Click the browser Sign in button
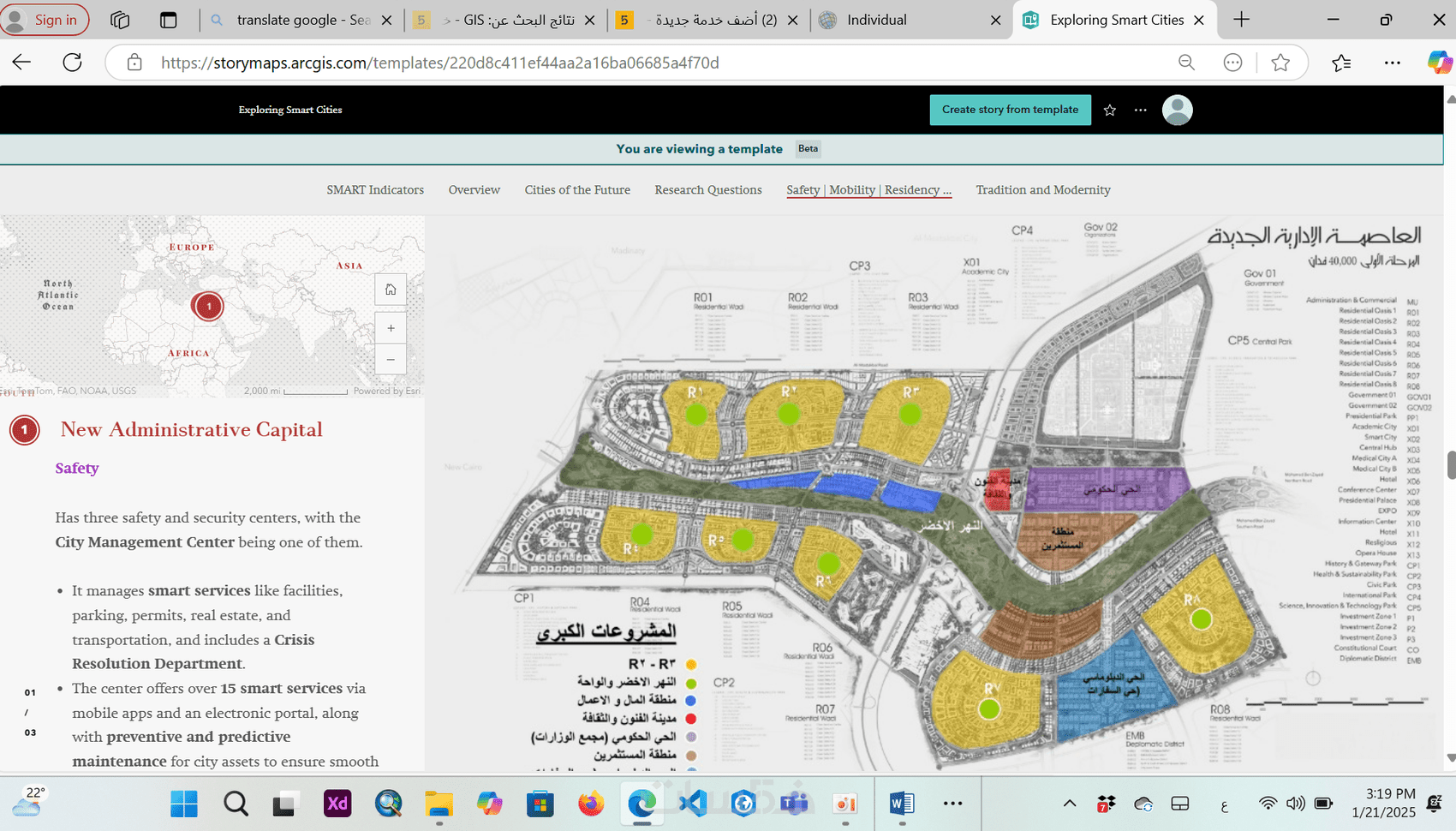1456x831 pixels. (45, 20)
